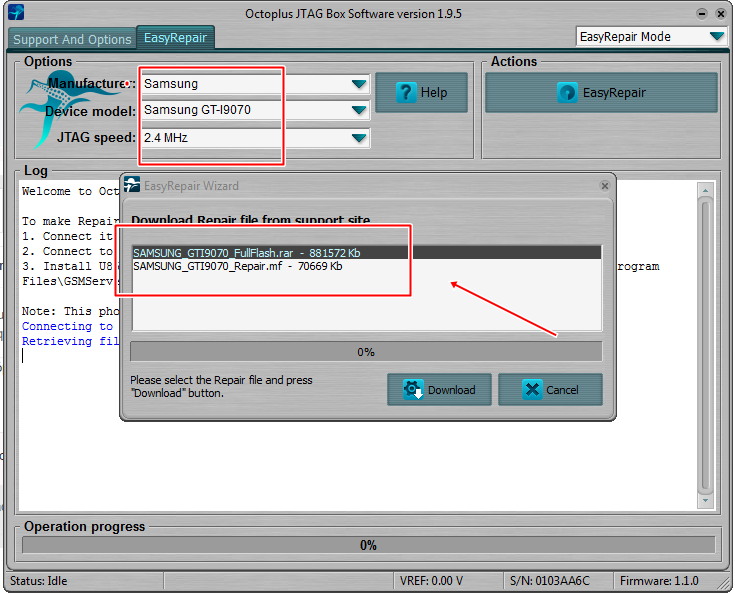Select SAMSUNG_GTI9070_Repair.mf file
Screen dimensions: 735x595
tap(367, 266)
